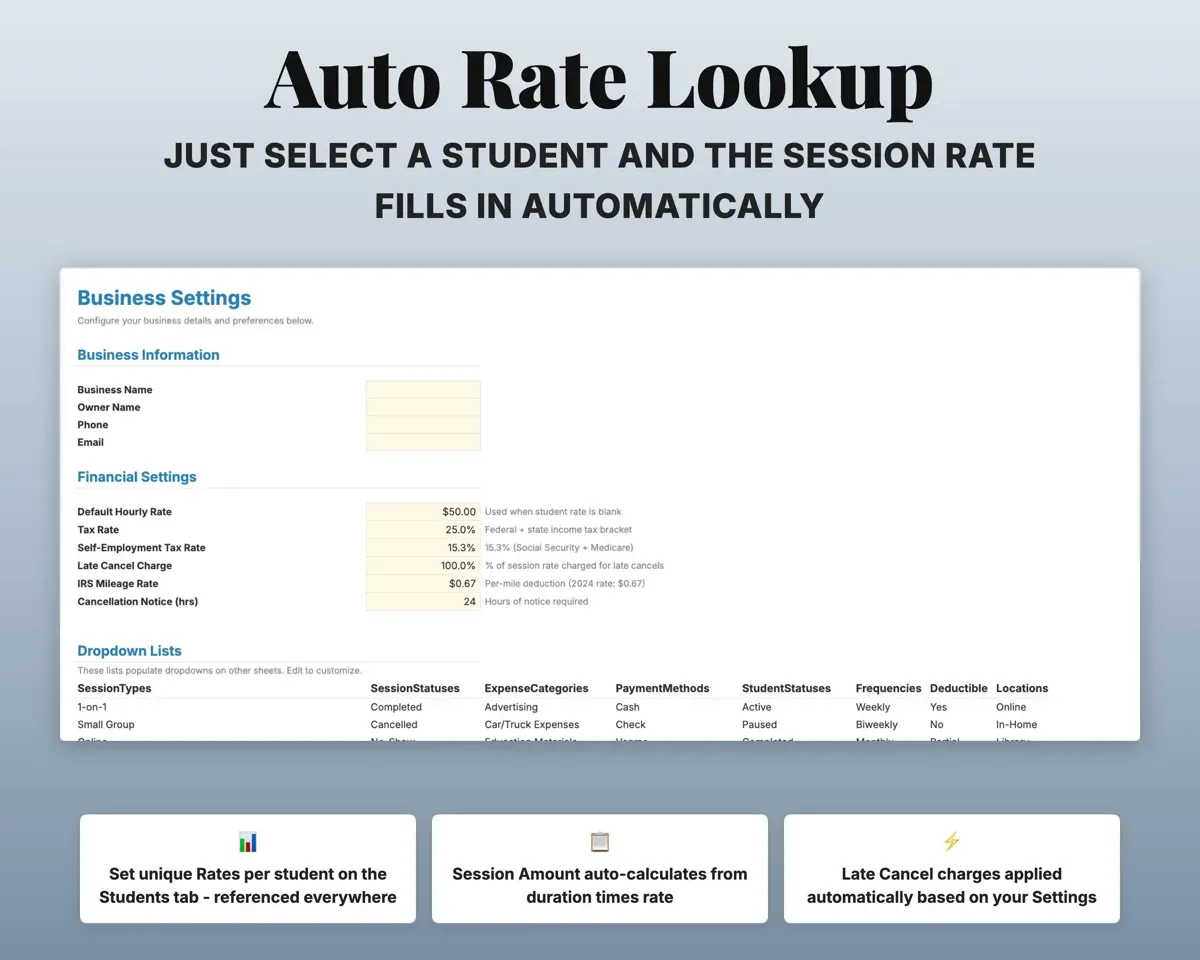The width and height of the screenshot is (1200, 960).
Task: Click the 'Per-mile deduction' note
Action: point(565,584)
